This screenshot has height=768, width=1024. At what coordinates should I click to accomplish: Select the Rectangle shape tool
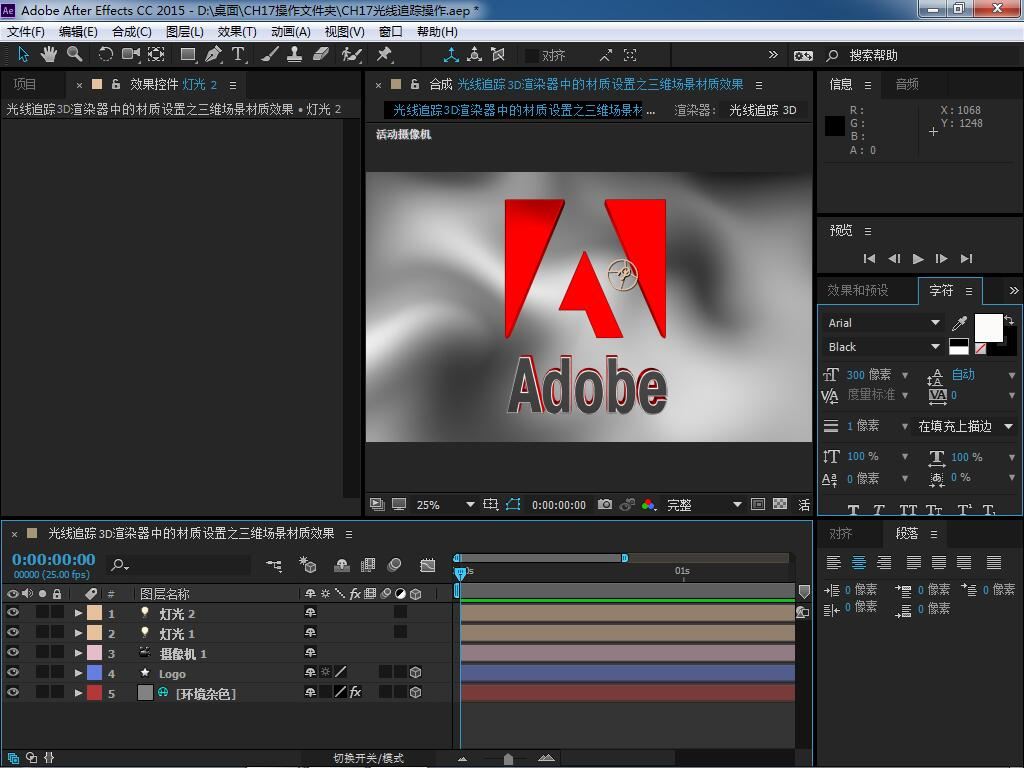[188, 55]
